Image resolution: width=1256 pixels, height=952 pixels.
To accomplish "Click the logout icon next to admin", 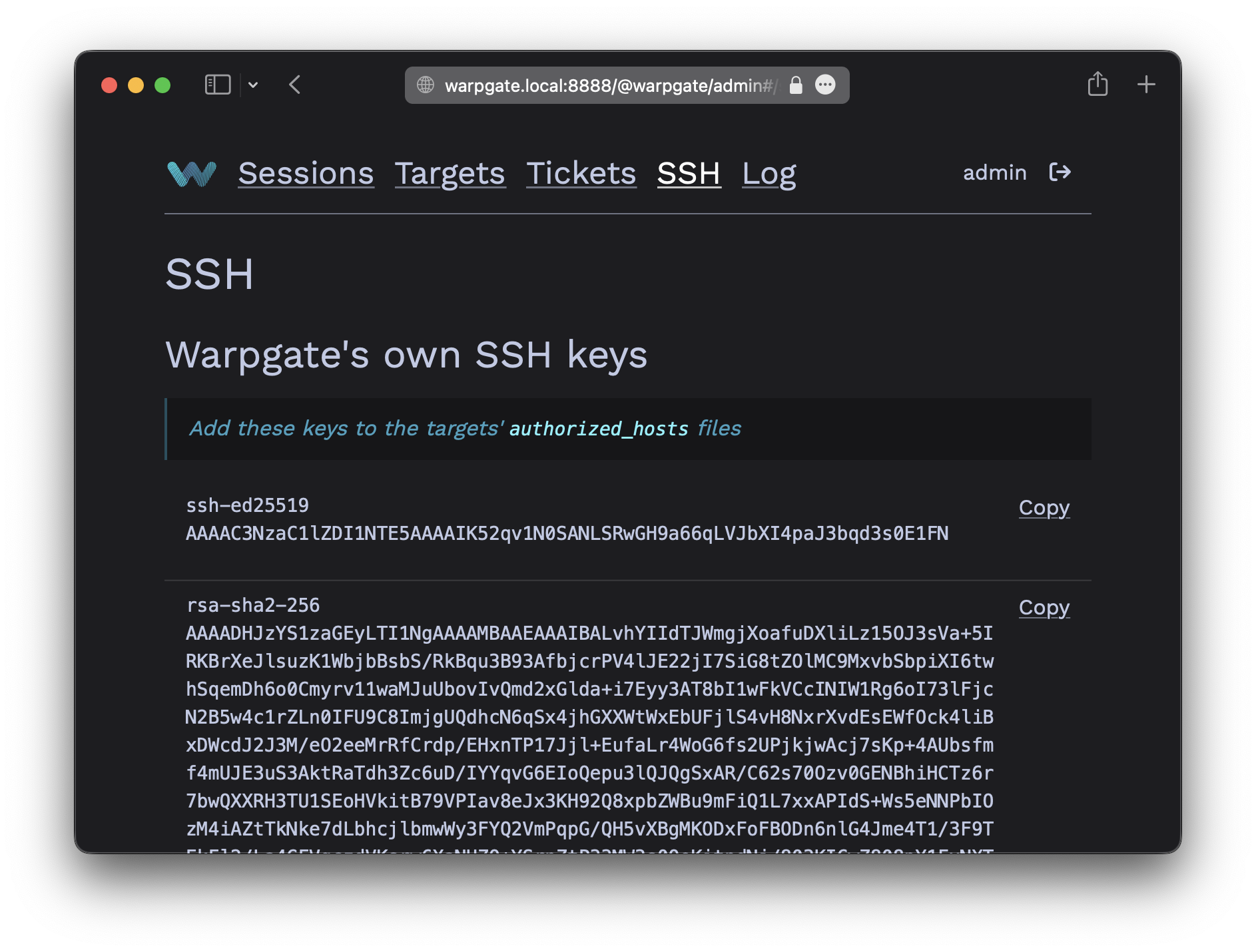I will (1060, 172).
